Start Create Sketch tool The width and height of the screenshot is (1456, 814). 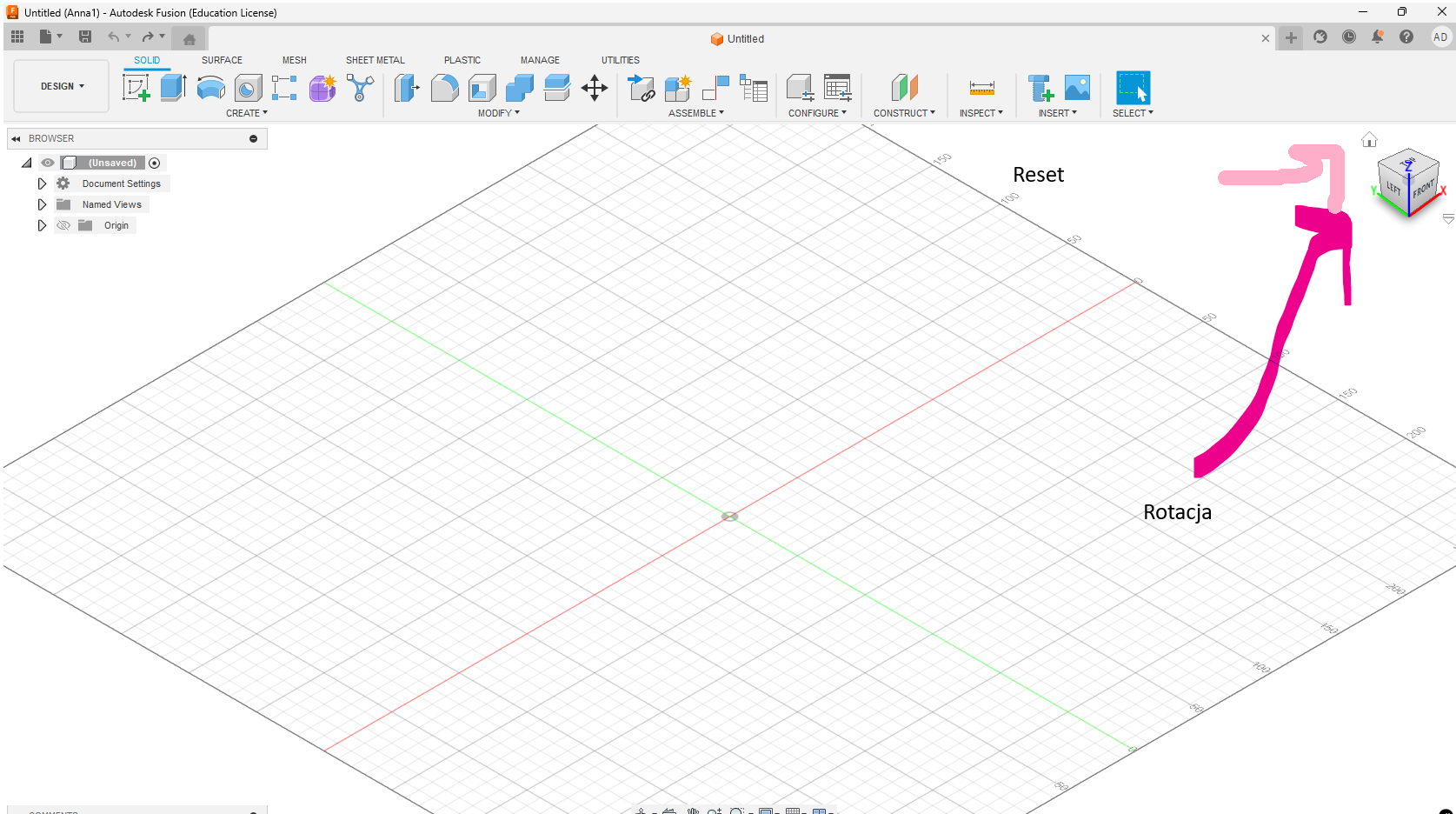(x=136, y=88)
